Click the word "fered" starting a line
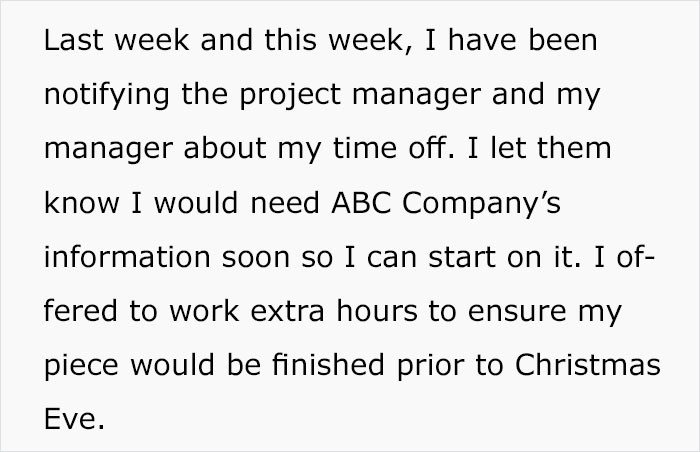This screenshot has height=452, width=700. pos(80,310)
